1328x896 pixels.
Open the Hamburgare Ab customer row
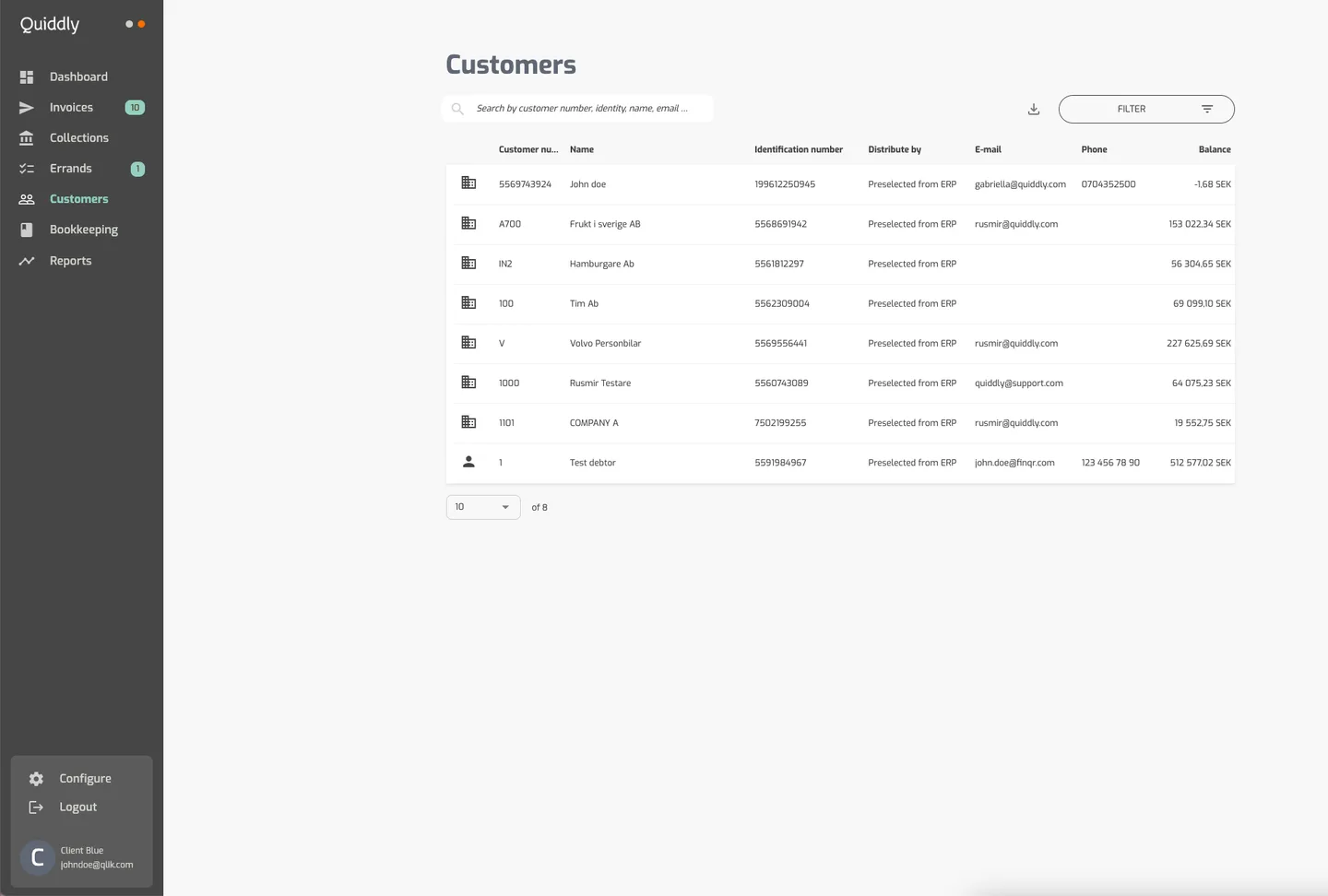[x=840, y=264]
